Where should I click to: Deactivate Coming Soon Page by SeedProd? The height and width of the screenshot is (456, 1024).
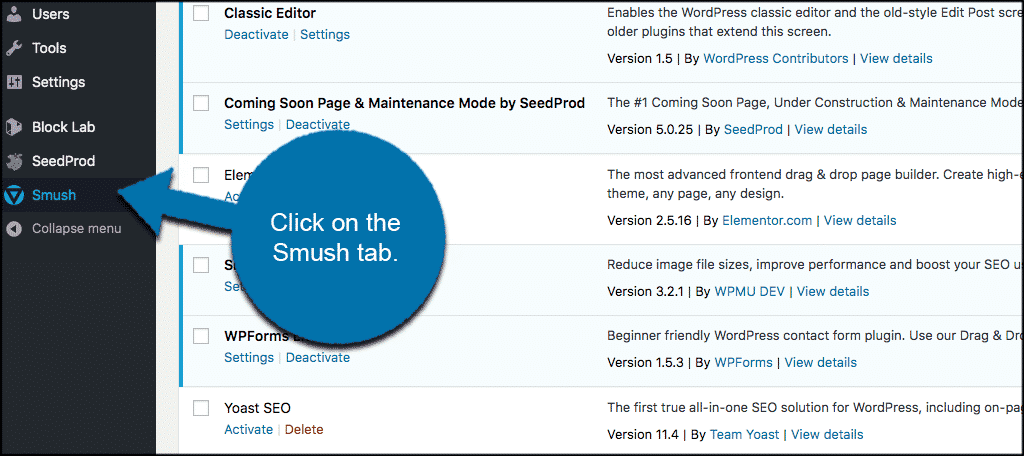click(318, 125)
